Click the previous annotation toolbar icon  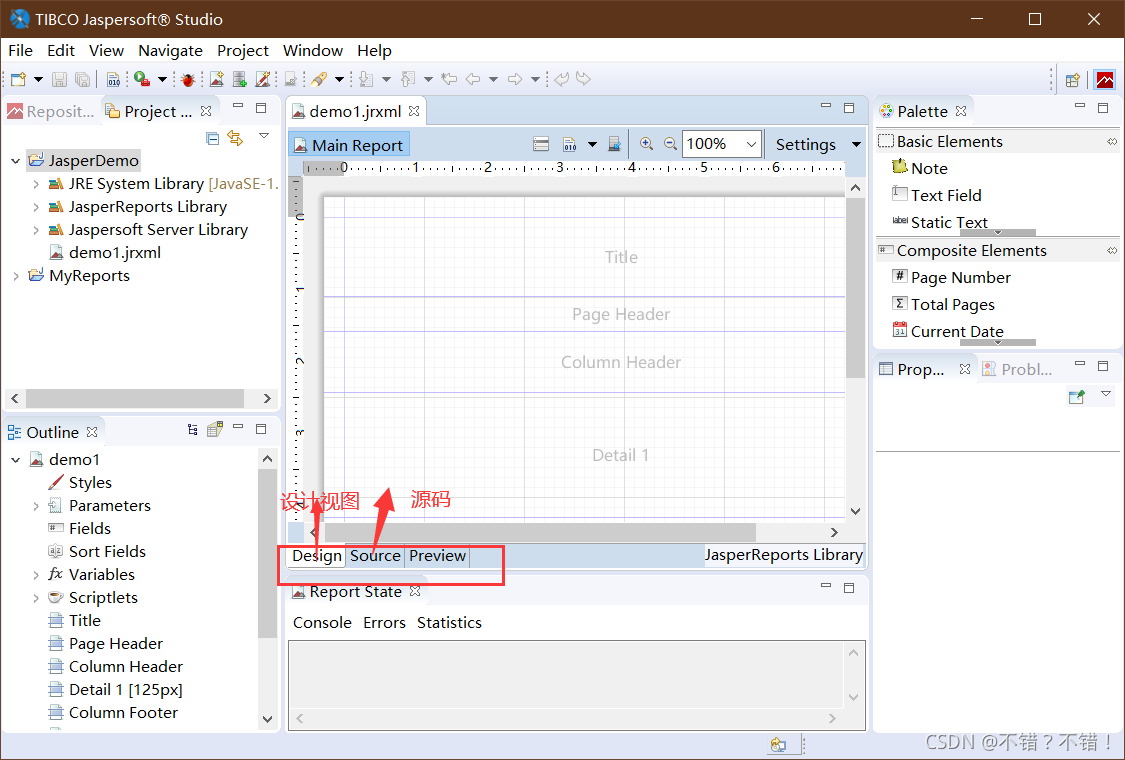(x=408, y=79)
